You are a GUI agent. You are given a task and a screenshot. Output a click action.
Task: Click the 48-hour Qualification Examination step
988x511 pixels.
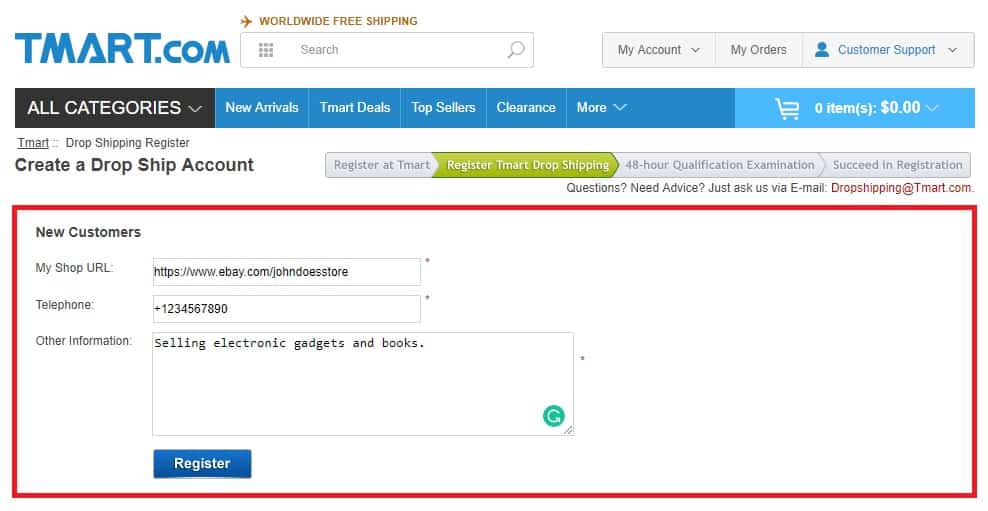pyautogui.click(x=720, y=165)
